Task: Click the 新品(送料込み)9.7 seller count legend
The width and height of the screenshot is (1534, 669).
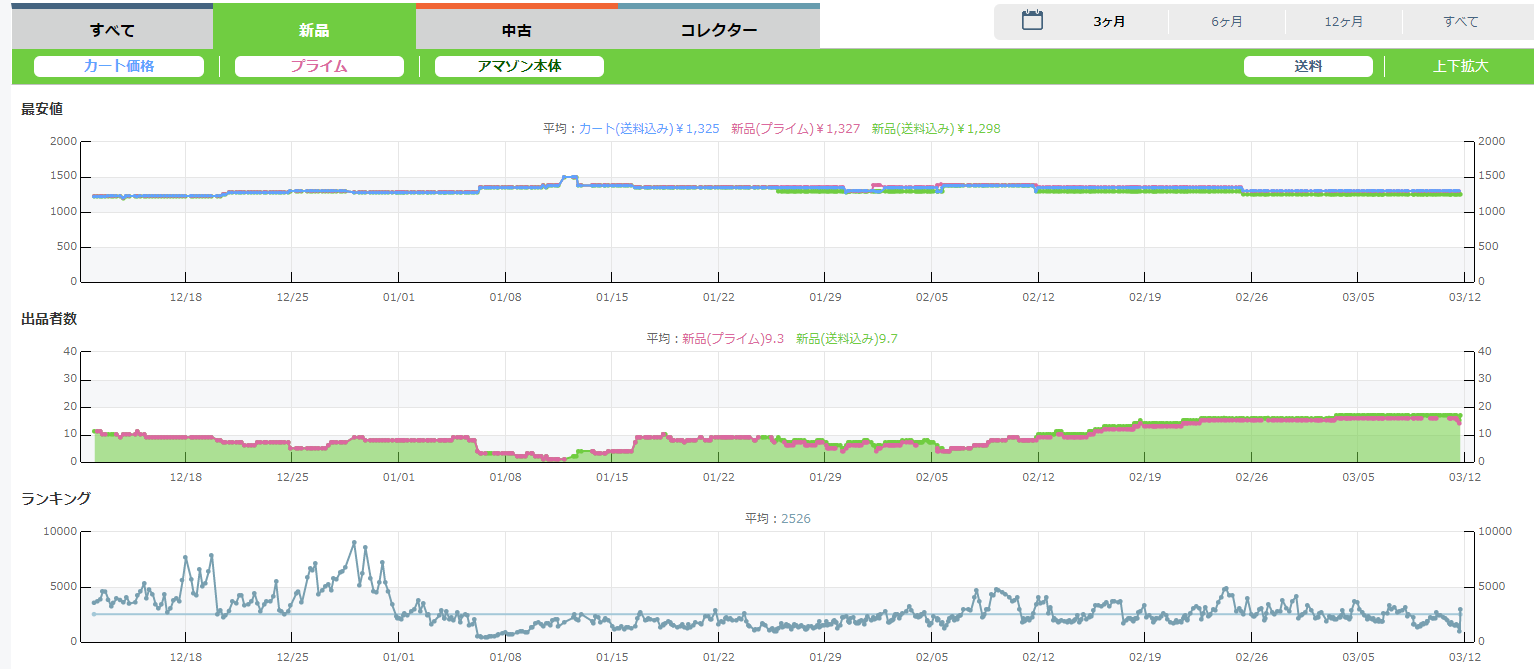Action: [x=846, y=339]
